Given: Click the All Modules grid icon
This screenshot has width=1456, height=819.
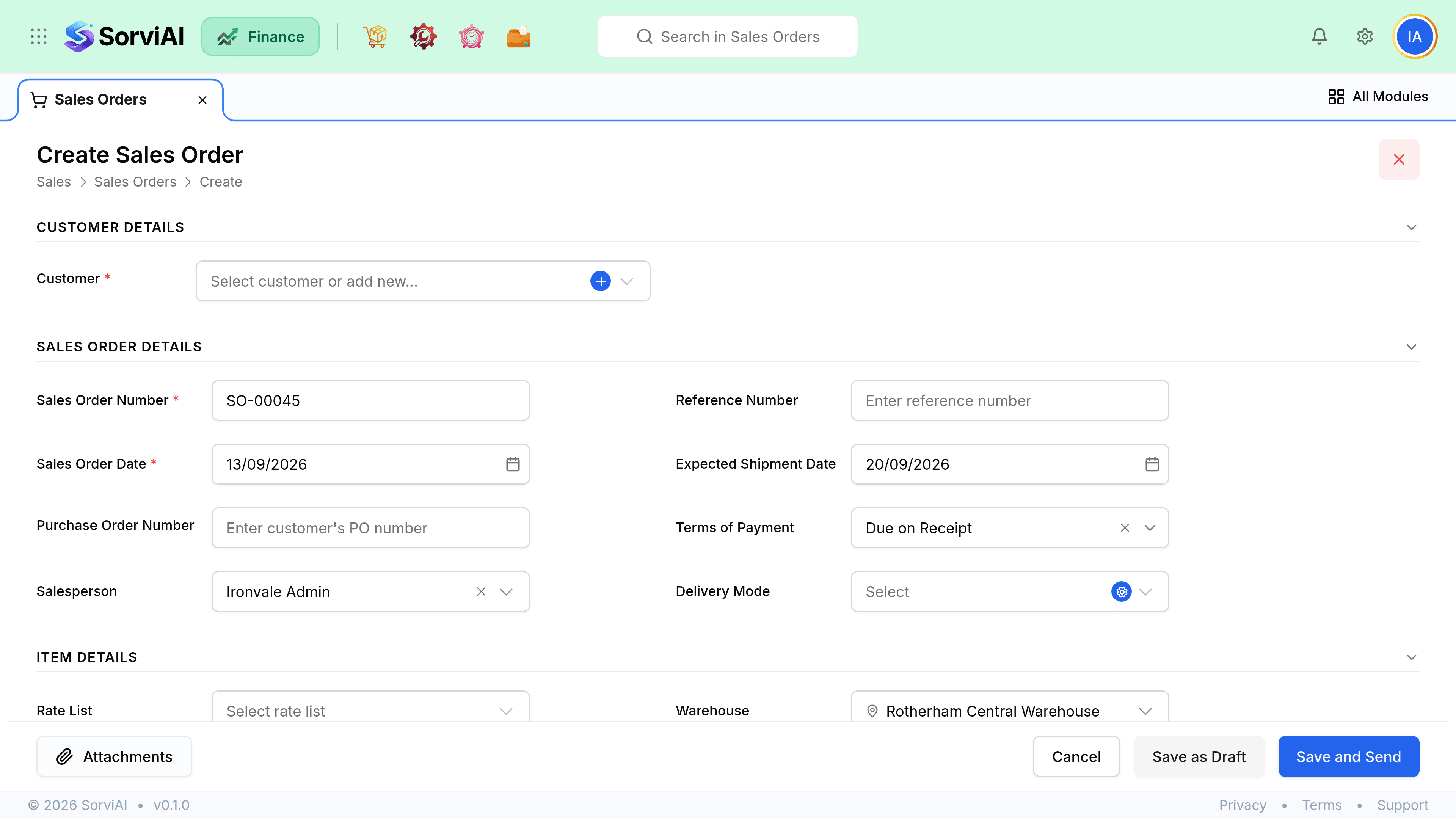Looking at the screenshot, I should pos(1336,97).
